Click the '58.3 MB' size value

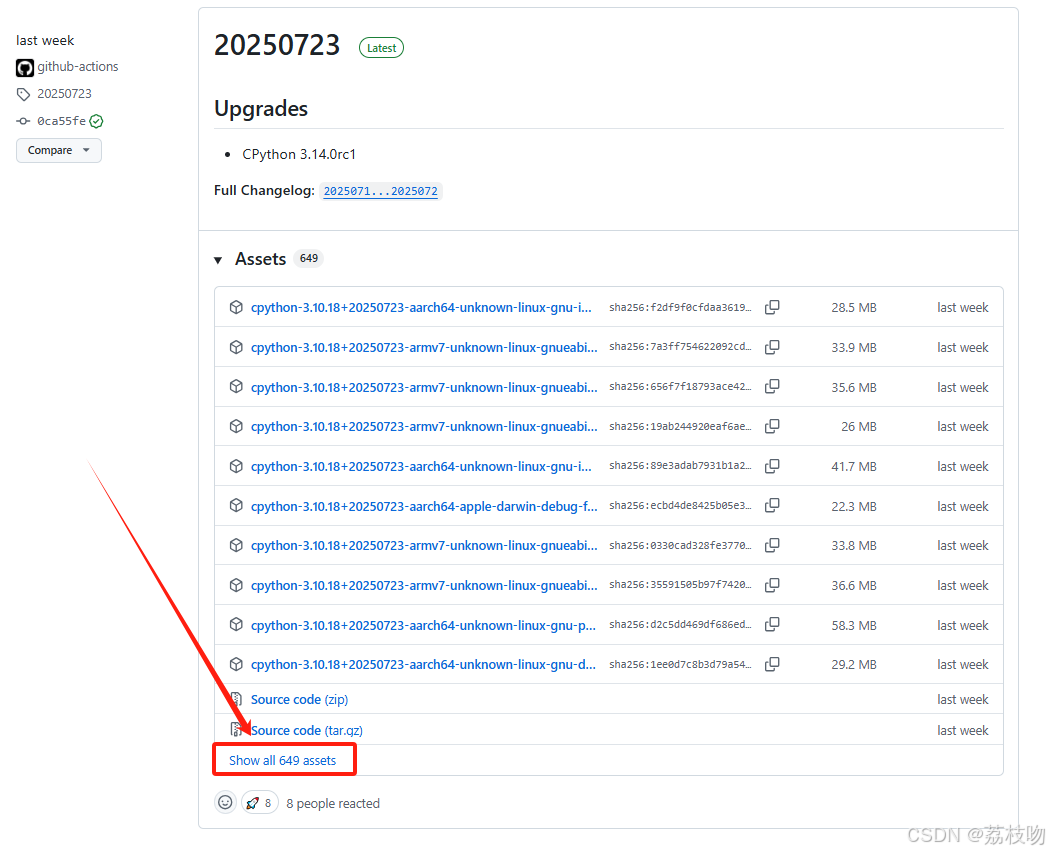854,625
